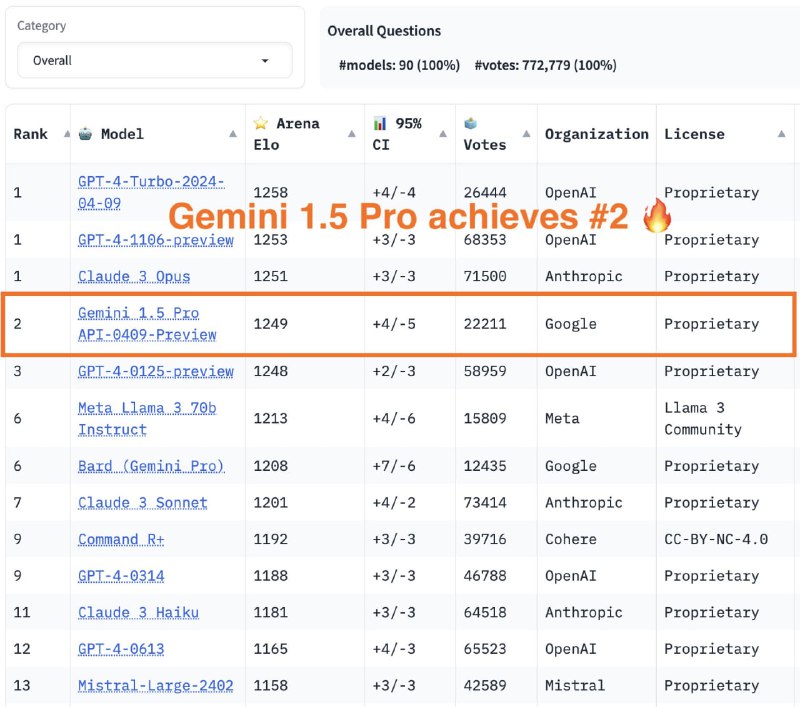
Task: Select Elo value 1213 for Llama 3
Action: (x=270, y=419)
